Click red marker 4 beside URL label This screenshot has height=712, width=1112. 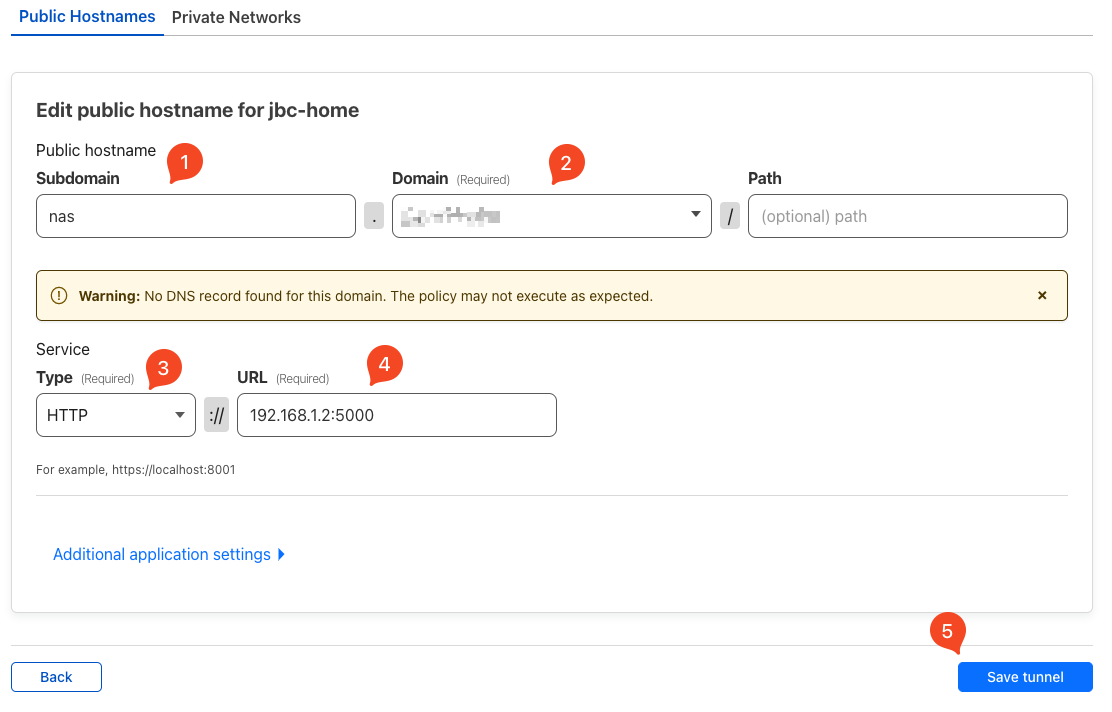pyautogui.click(x=385, y=364)
